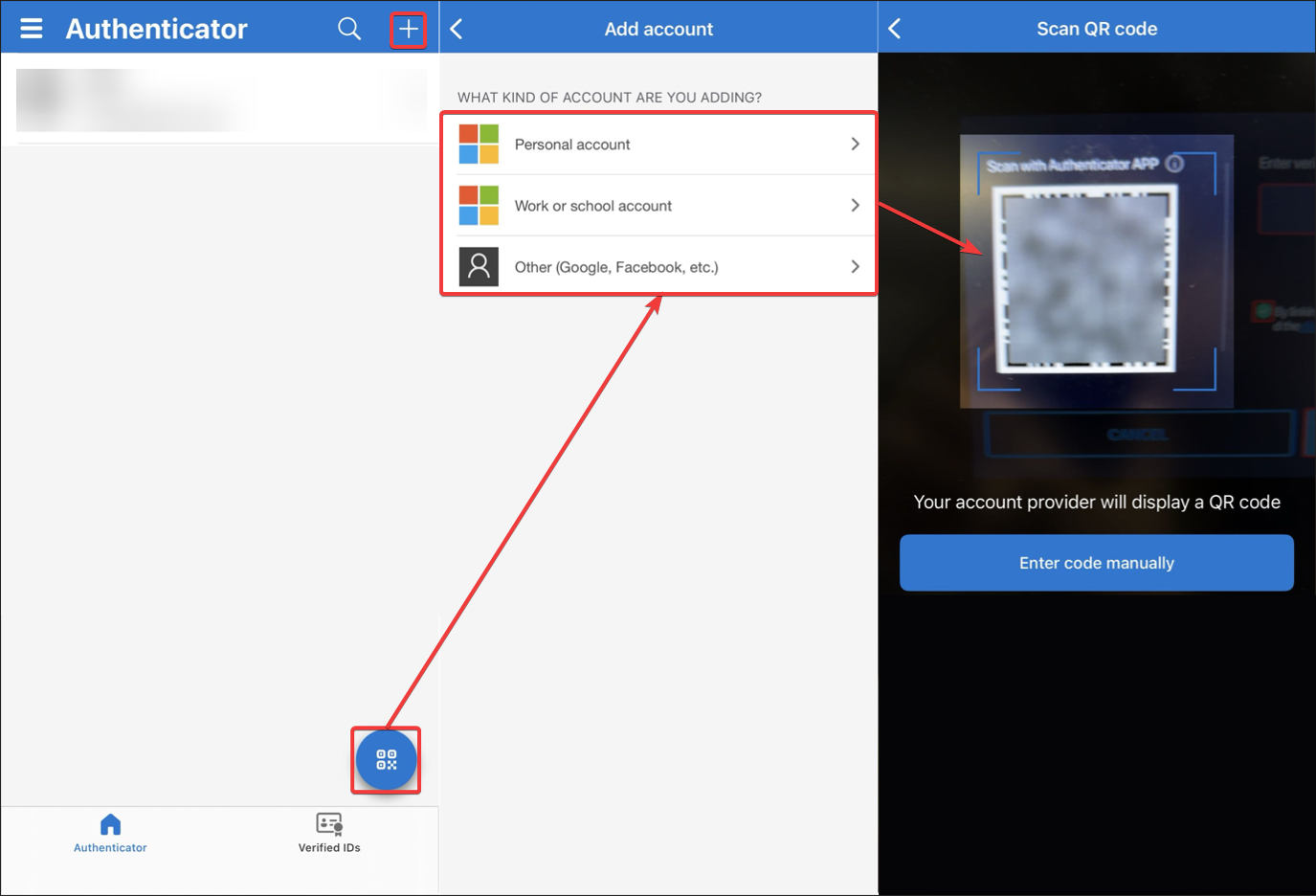The width and height of the screenshot is (1316, 896).
Task: Tap the 'Add account' title text
Action: click(658, 29)
